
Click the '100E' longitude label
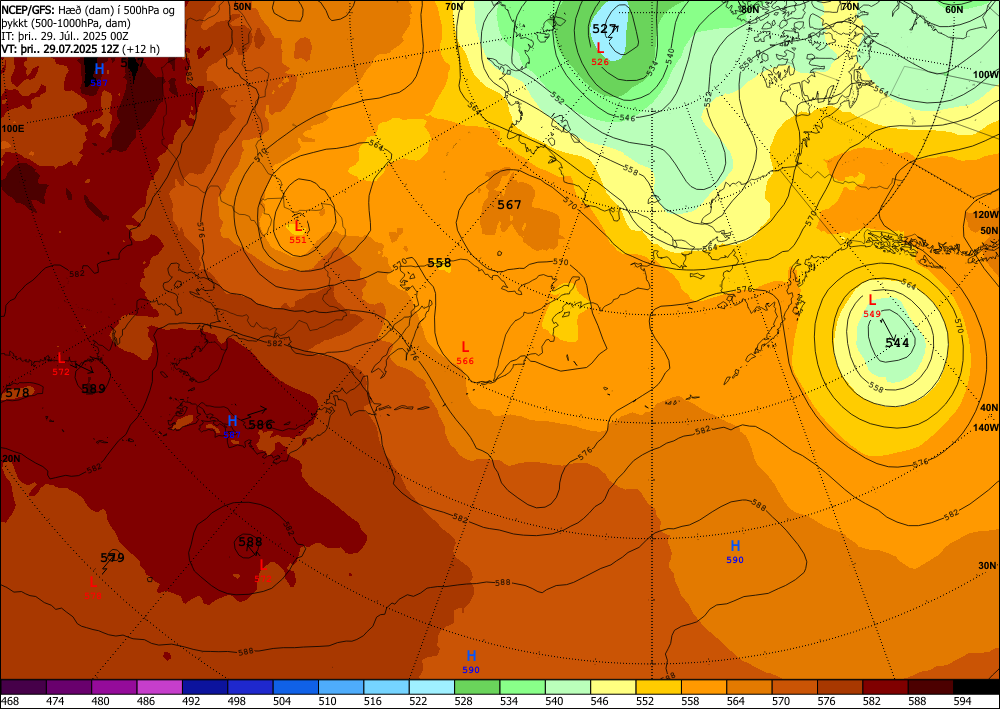pos(13,128)
